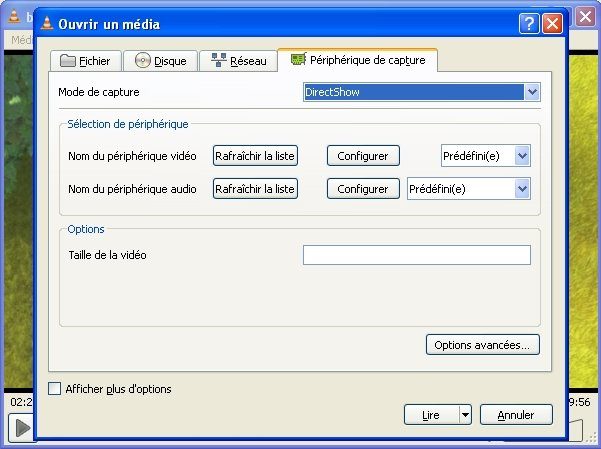
Task: Cancel with the Annuler button
Action: click(516, 415)
